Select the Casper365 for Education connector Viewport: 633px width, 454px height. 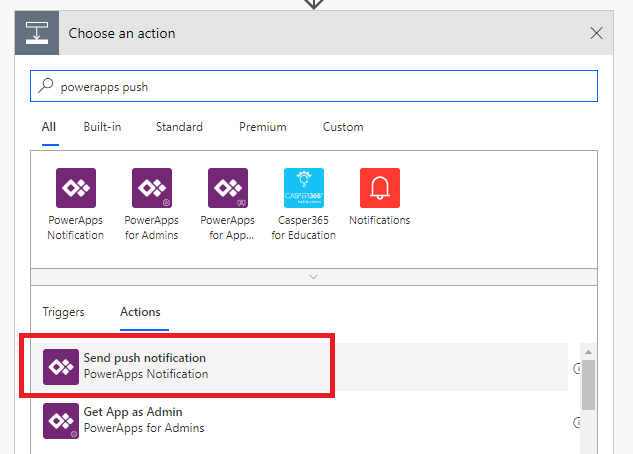click(304, 188)
